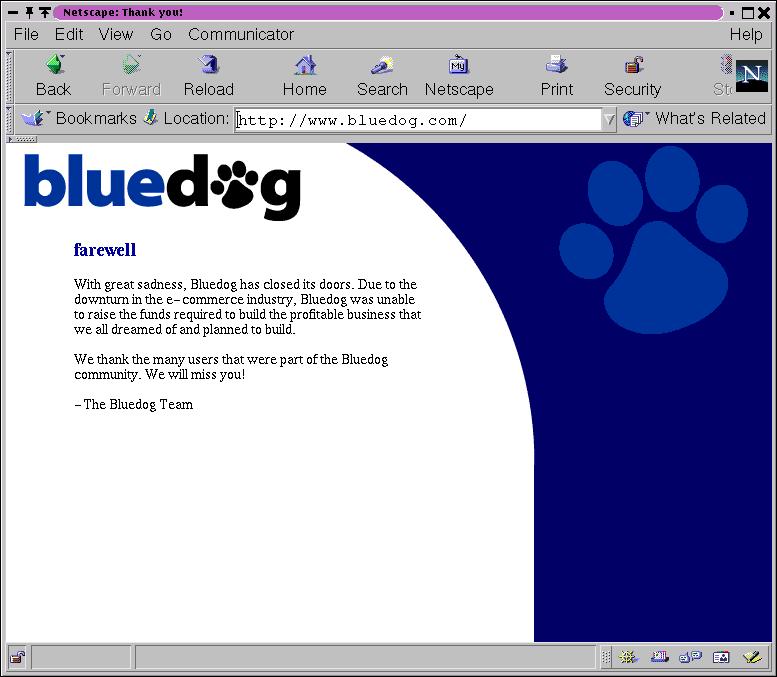The height and width of the screenshot is (677, 777).
Task: Click the component bar grip handle
Action: pos(606,658)
